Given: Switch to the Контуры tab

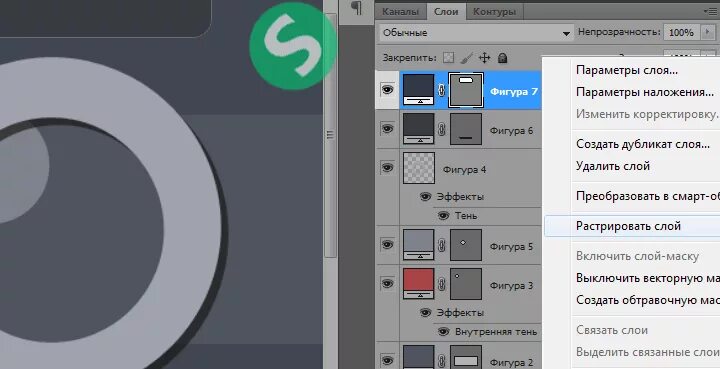Looking at the screenshot, I should click(x=494, y=12).
